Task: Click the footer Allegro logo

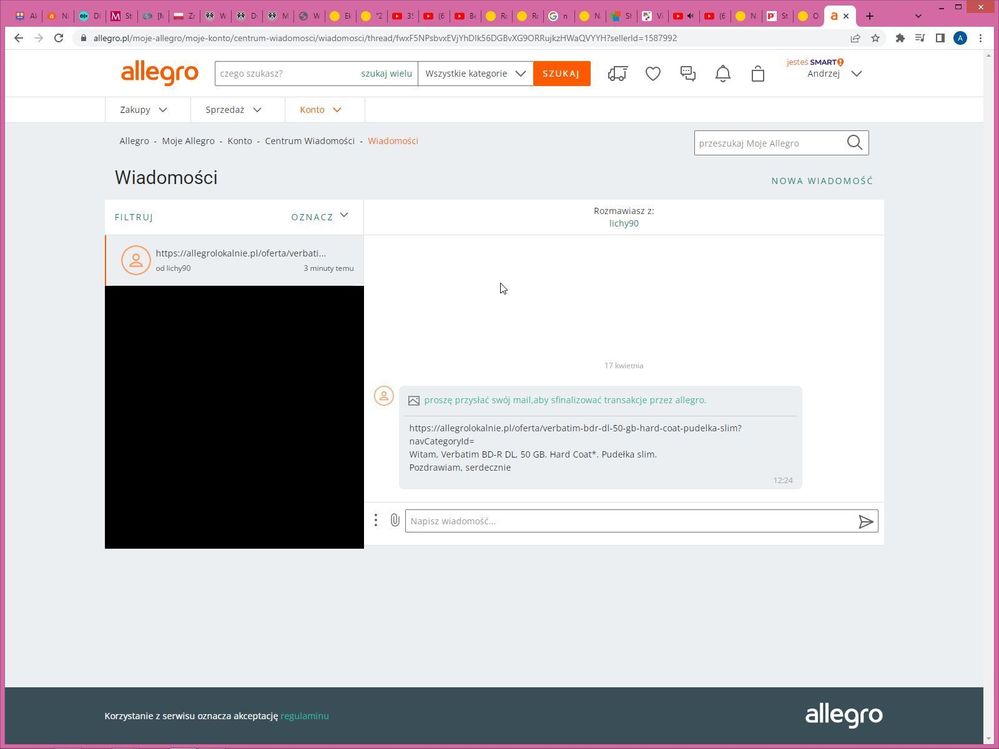Action: coord(844,716)
